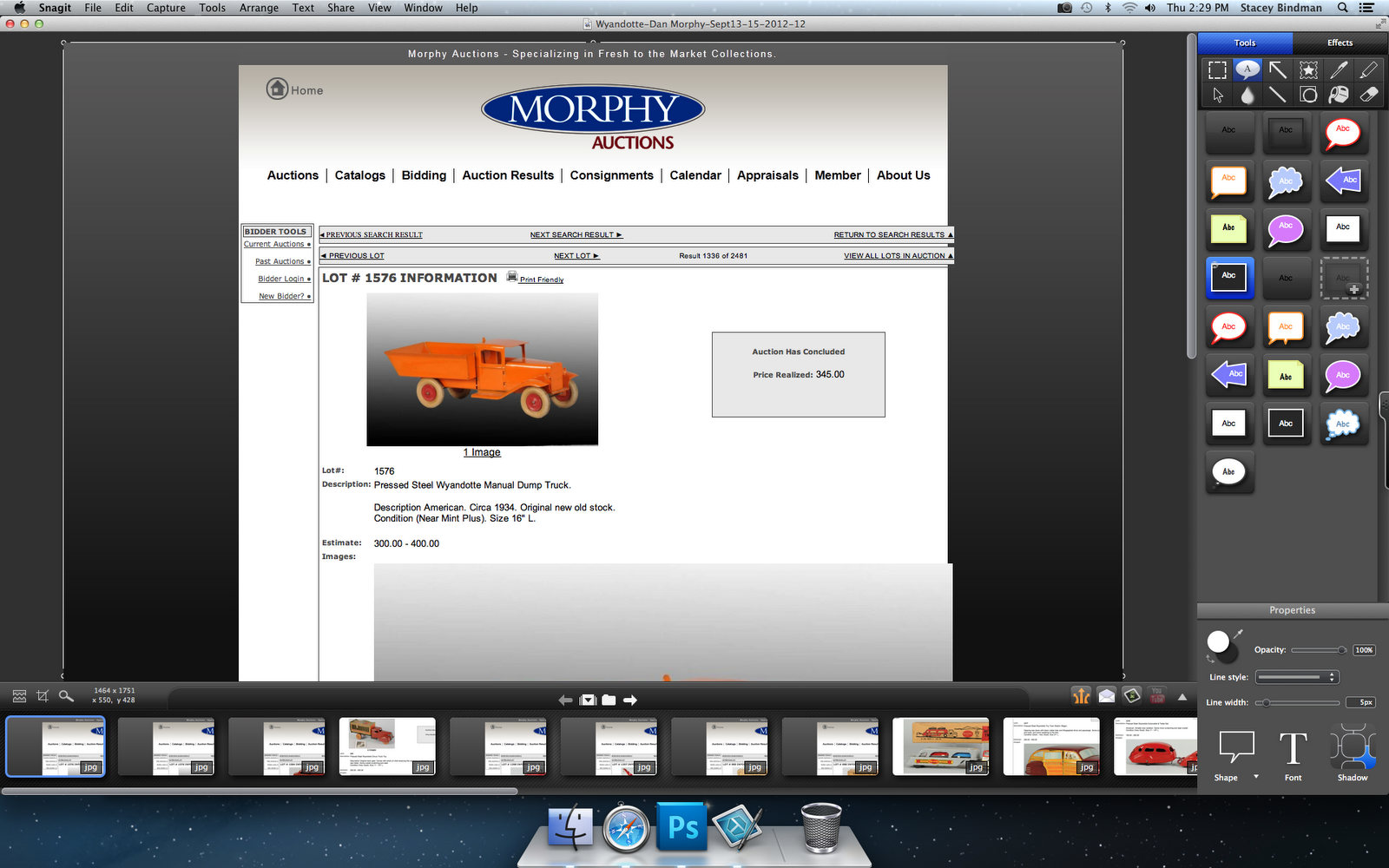Open Safari from the Dock
This screenshot has height=868, width=1389.
click(x=626, y=827)
